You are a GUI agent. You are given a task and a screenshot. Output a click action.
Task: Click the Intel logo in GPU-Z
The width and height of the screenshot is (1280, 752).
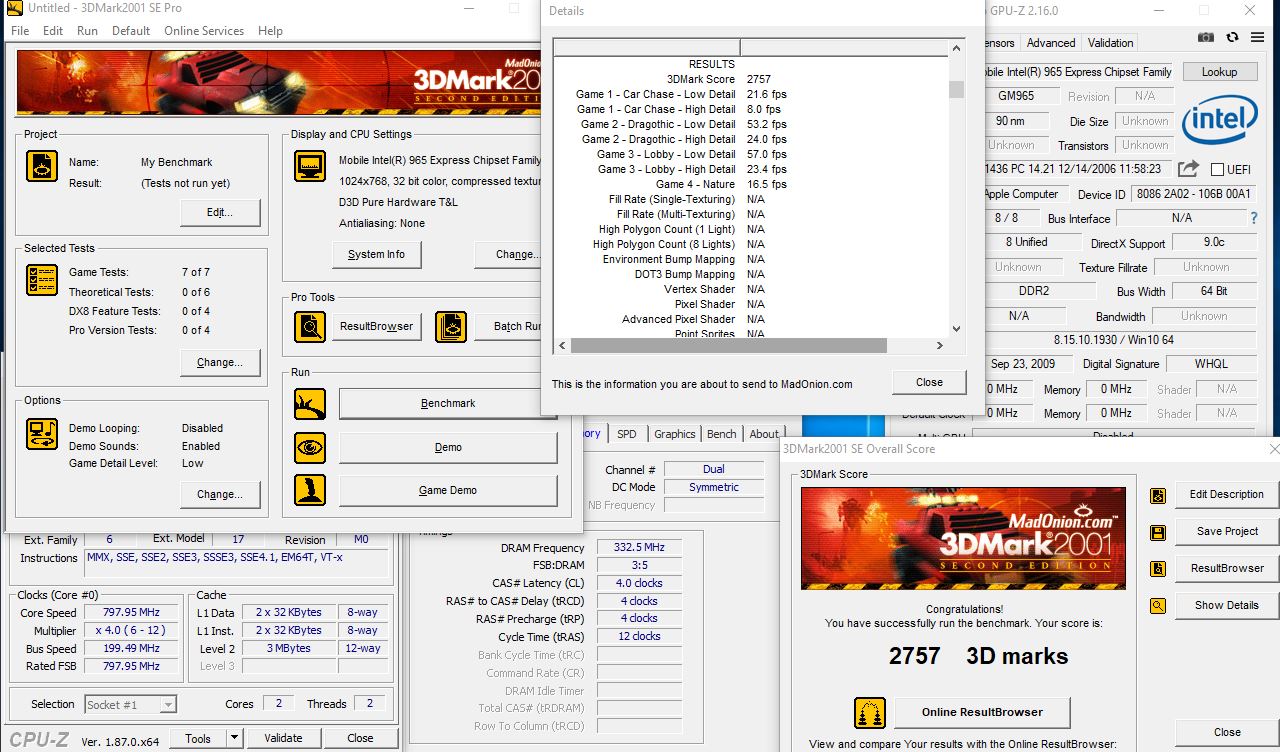pos(1219,122)
